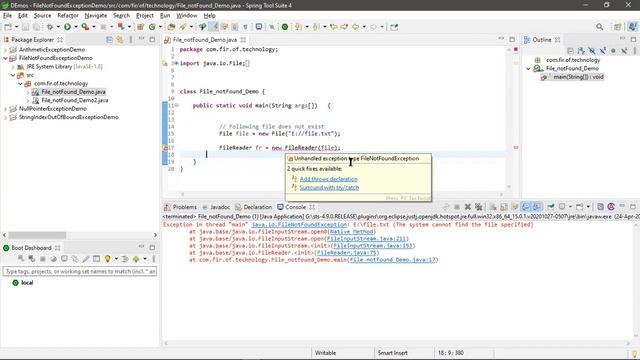The width and height of the screenshot is (640, 360).
Task: Open the Navigate menu
Action: coord(96,16)
